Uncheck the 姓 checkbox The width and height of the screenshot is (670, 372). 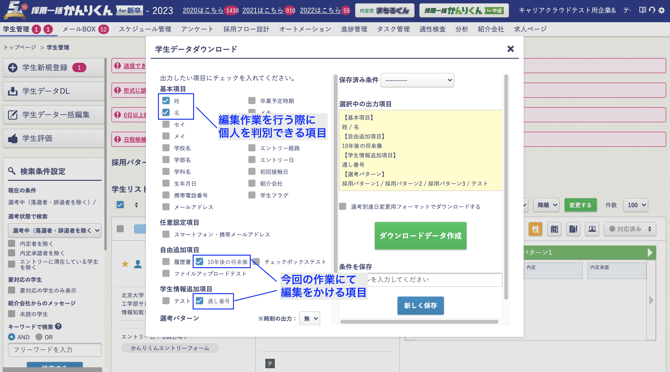[x=166, y=100]
